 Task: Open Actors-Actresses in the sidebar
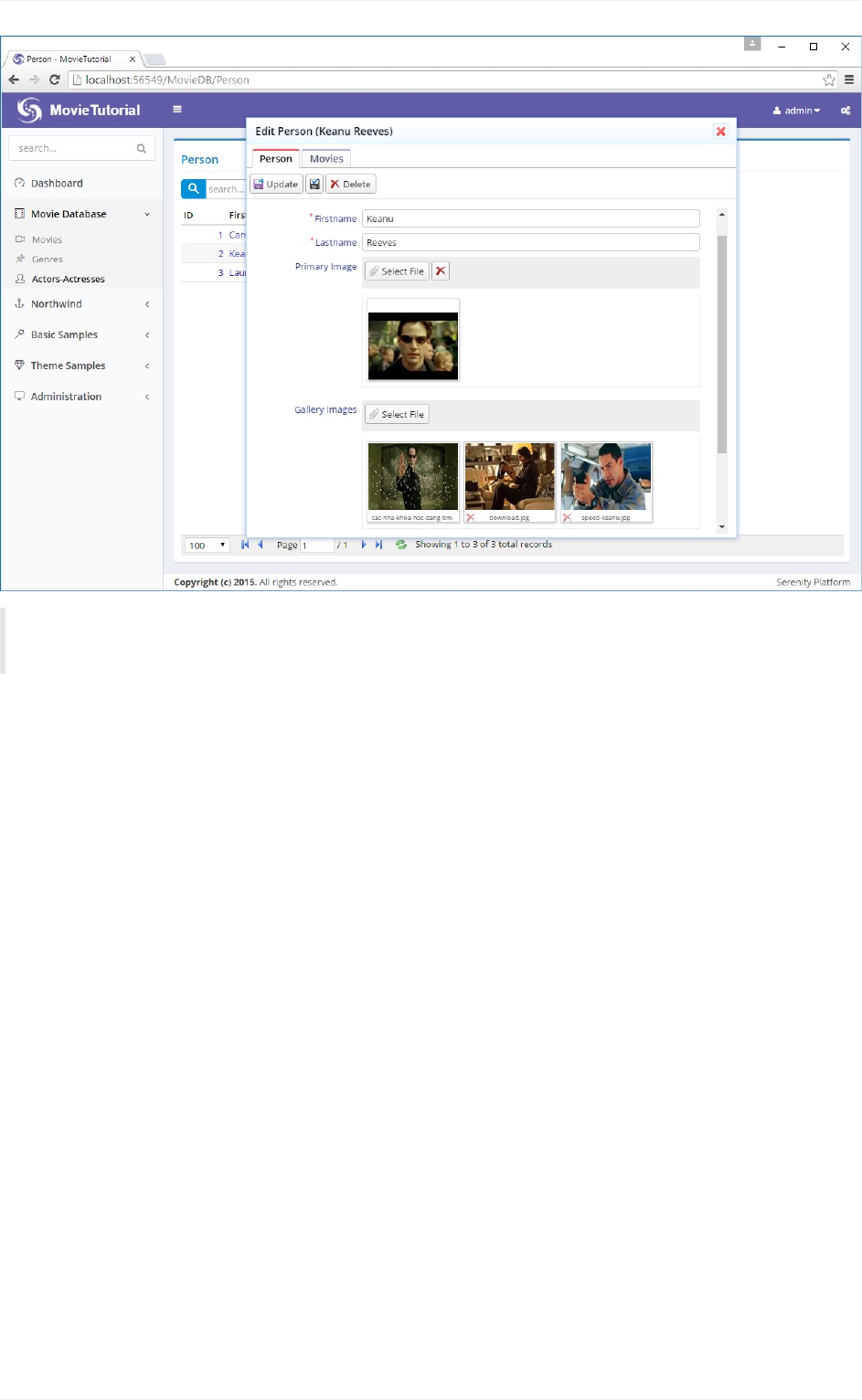pos(68,280)
